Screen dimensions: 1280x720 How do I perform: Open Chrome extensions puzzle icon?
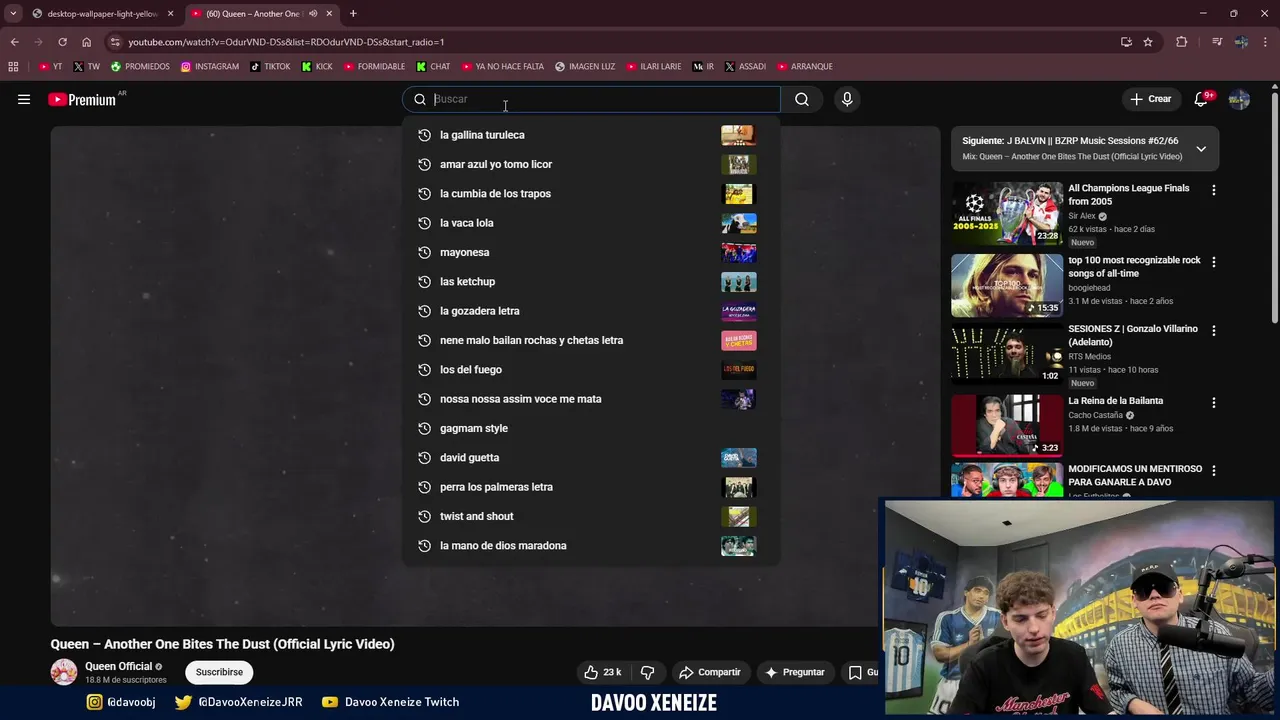(x=1182, y=42)
